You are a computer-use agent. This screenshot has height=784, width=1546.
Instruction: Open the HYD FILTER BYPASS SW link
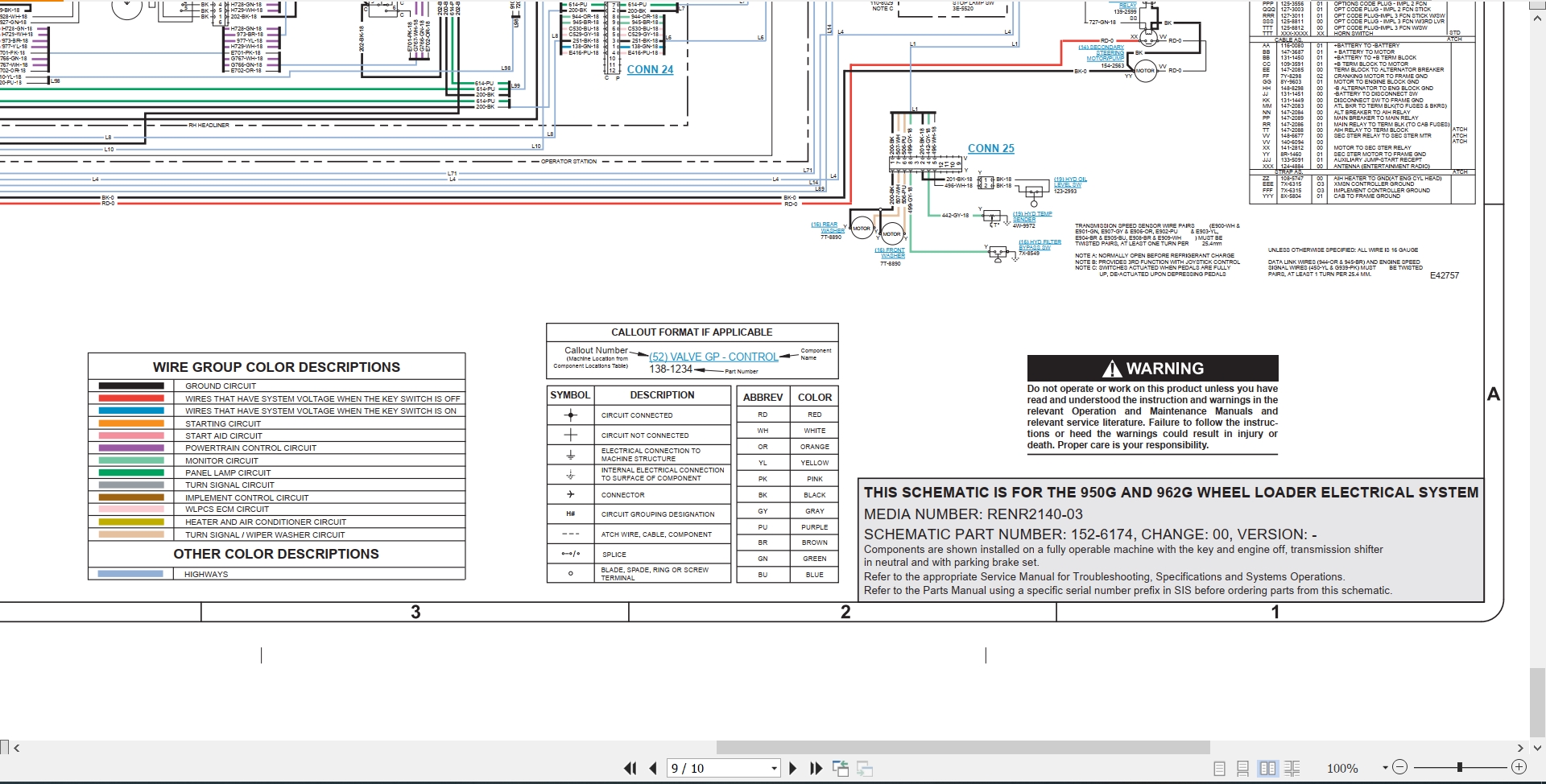[1040, 245]
